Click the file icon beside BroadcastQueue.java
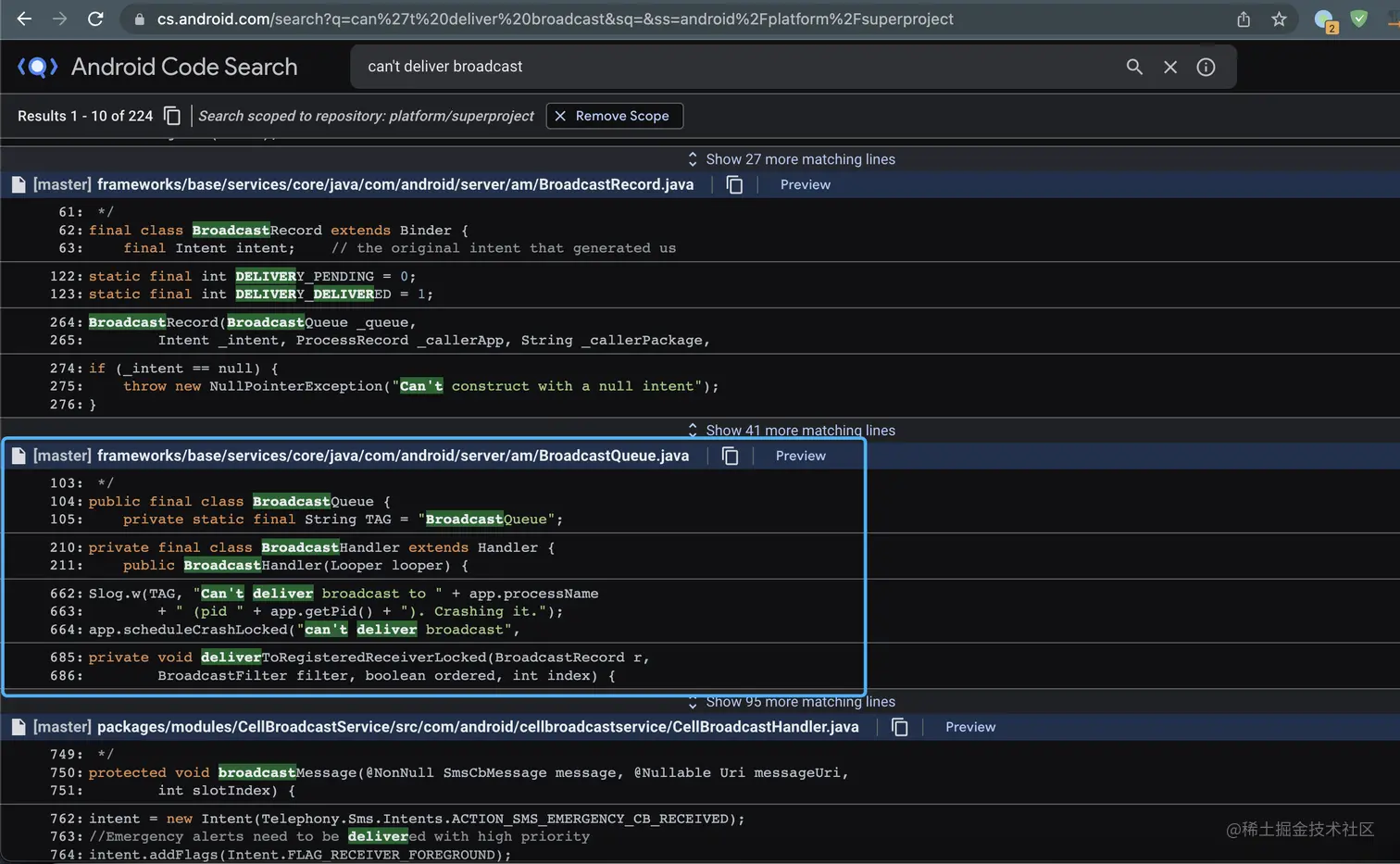This screenshot has width=1400, height=864. tap(19, 456)
